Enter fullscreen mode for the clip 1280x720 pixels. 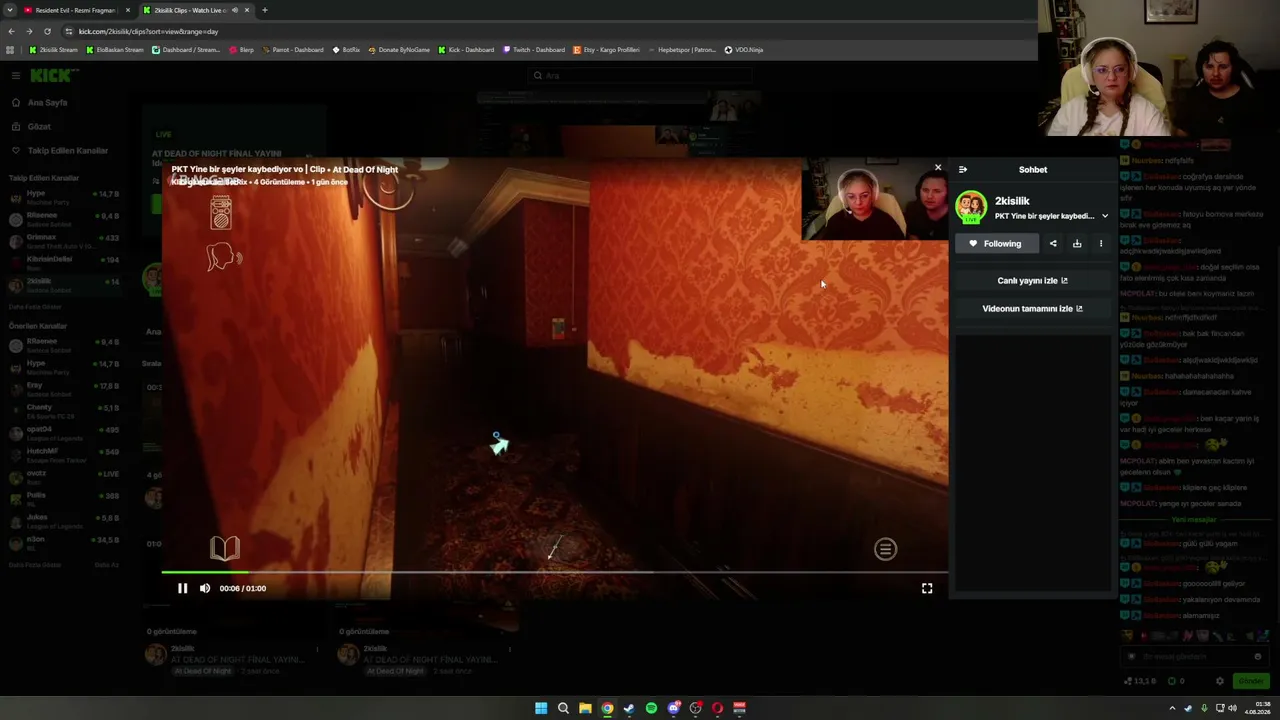(927, 588)
